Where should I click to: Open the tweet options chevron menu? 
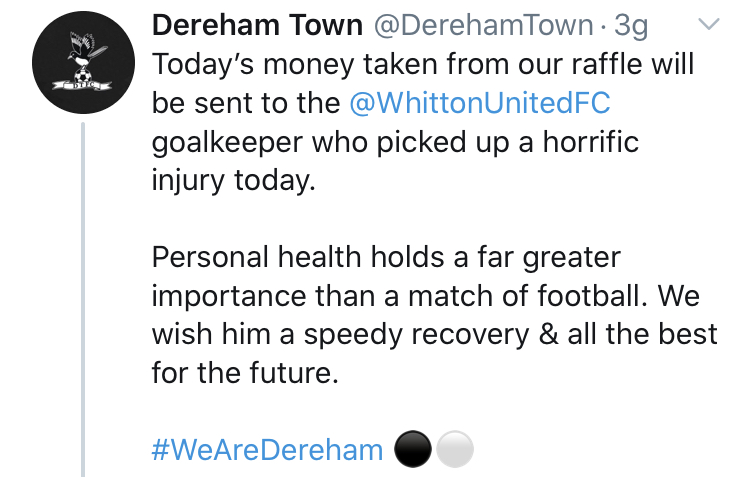coord(708,23)
